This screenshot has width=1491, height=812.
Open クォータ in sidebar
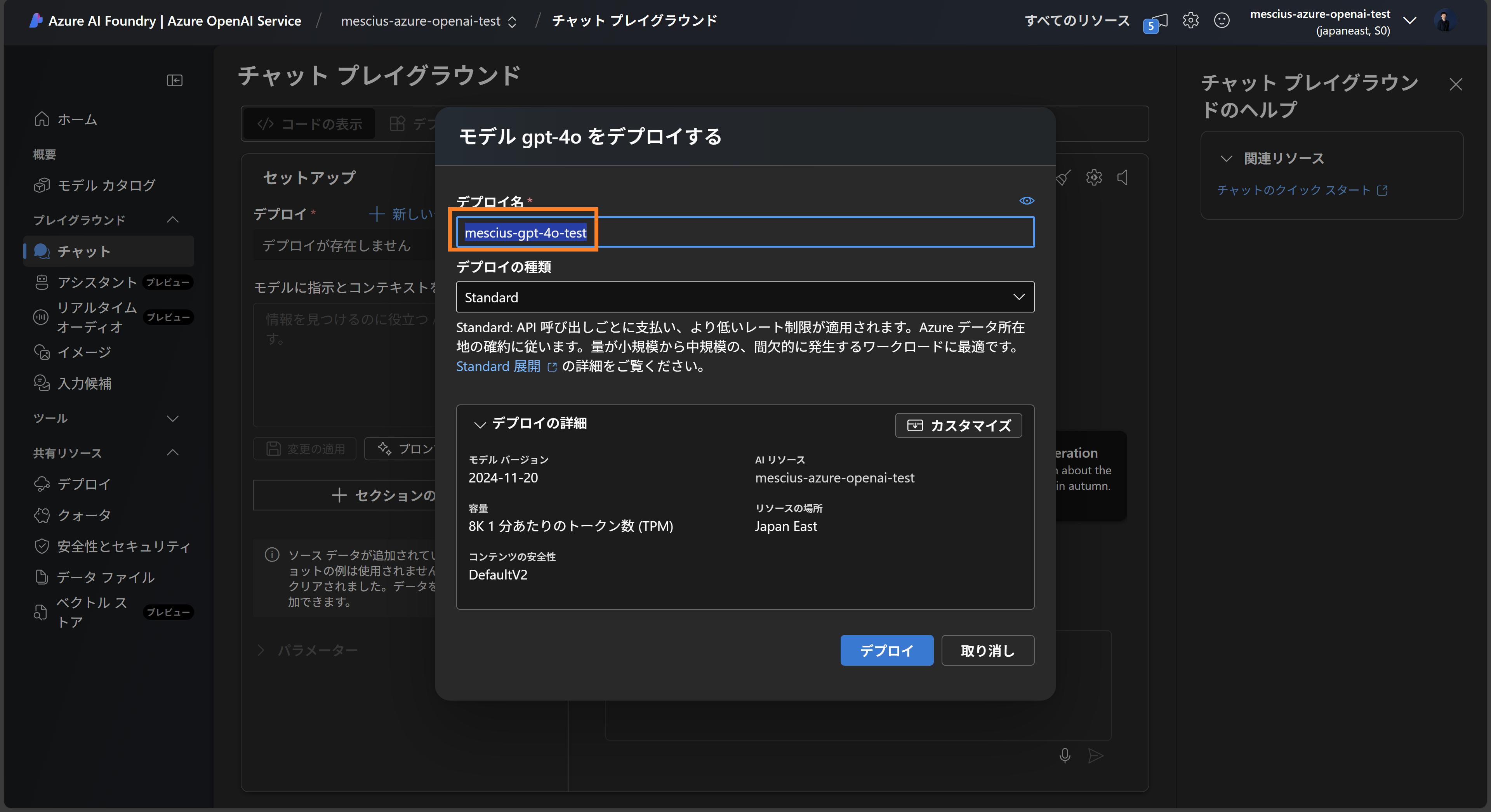72,515
